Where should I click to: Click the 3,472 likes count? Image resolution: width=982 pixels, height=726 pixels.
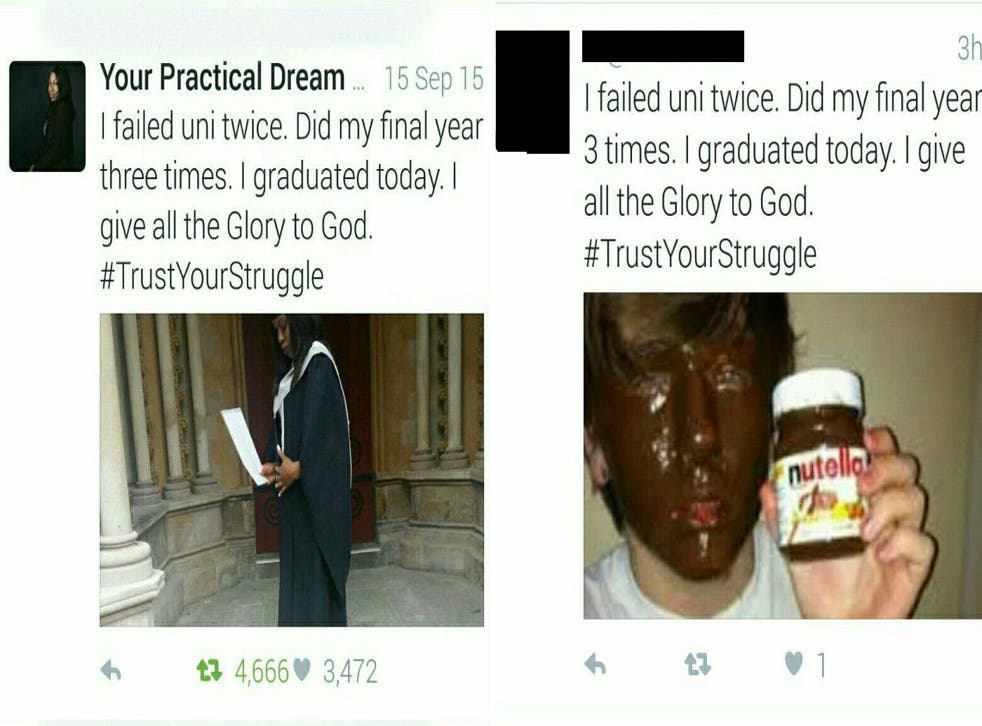(350, 672)
